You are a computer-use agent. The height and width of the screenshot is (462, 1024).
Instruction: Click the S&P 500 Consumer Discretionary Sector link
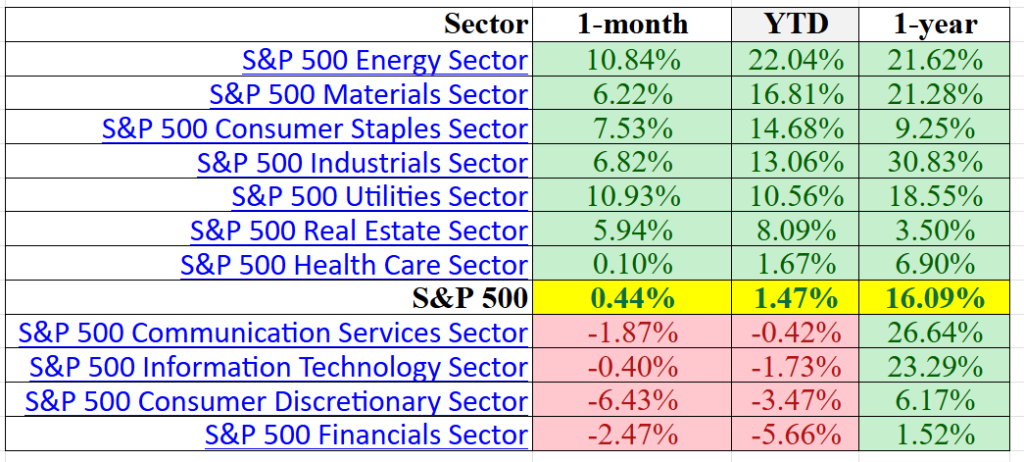tap(277, 401)
